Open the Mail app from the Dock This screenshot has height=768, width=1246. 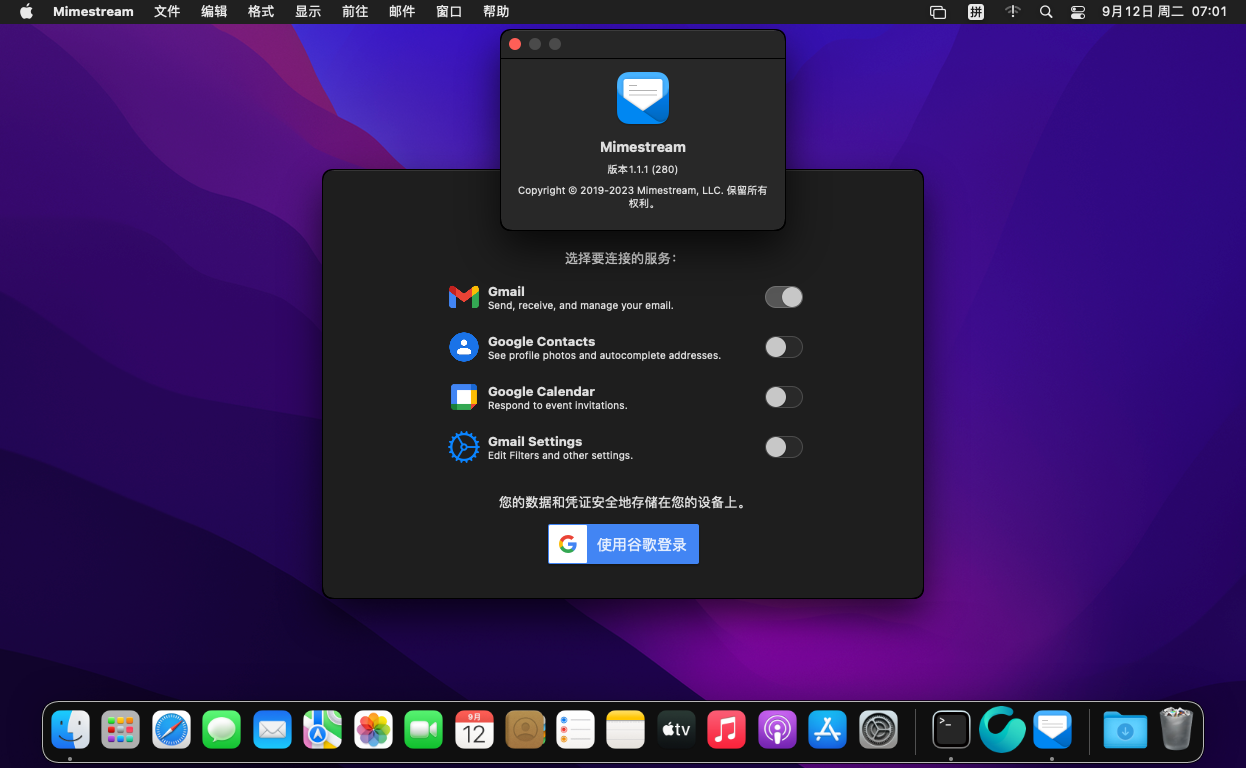tap(272, 730)
